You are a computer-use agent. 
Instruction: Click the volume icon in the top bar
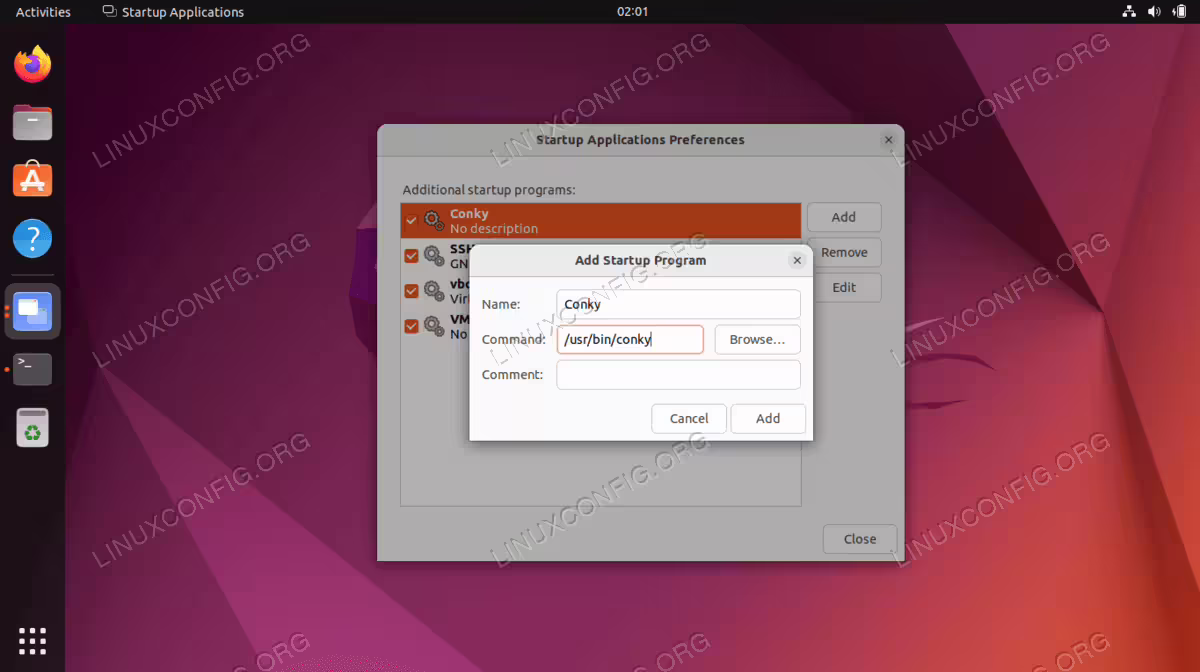click(1154, 12)
